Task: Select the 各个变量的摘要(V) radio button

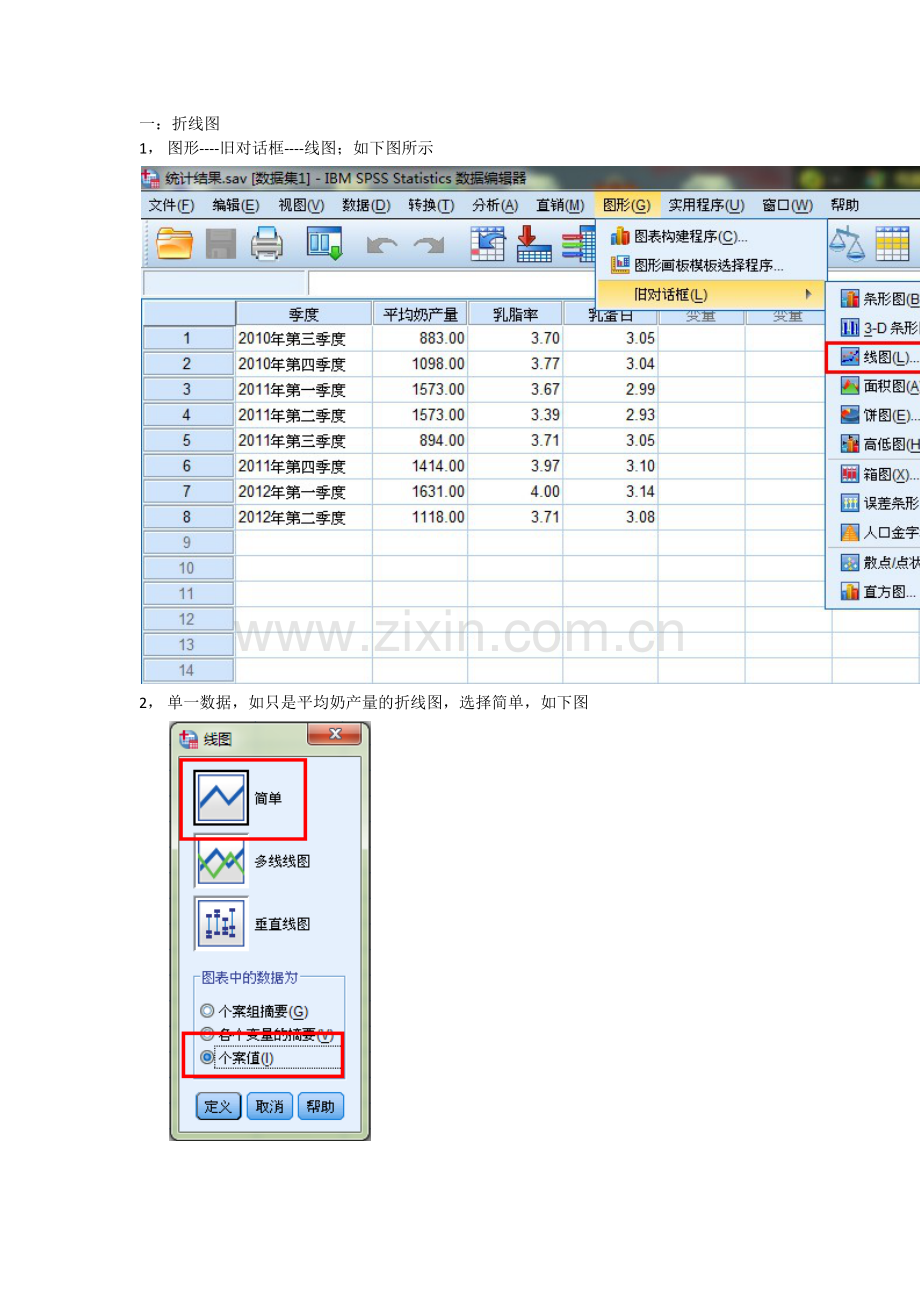Action: (x=207, y=1034)
